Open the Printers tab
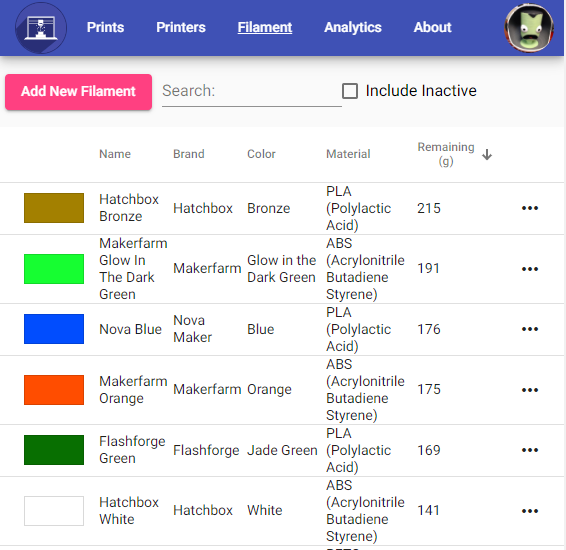566x550 pixels. click(x=181, y=27)
